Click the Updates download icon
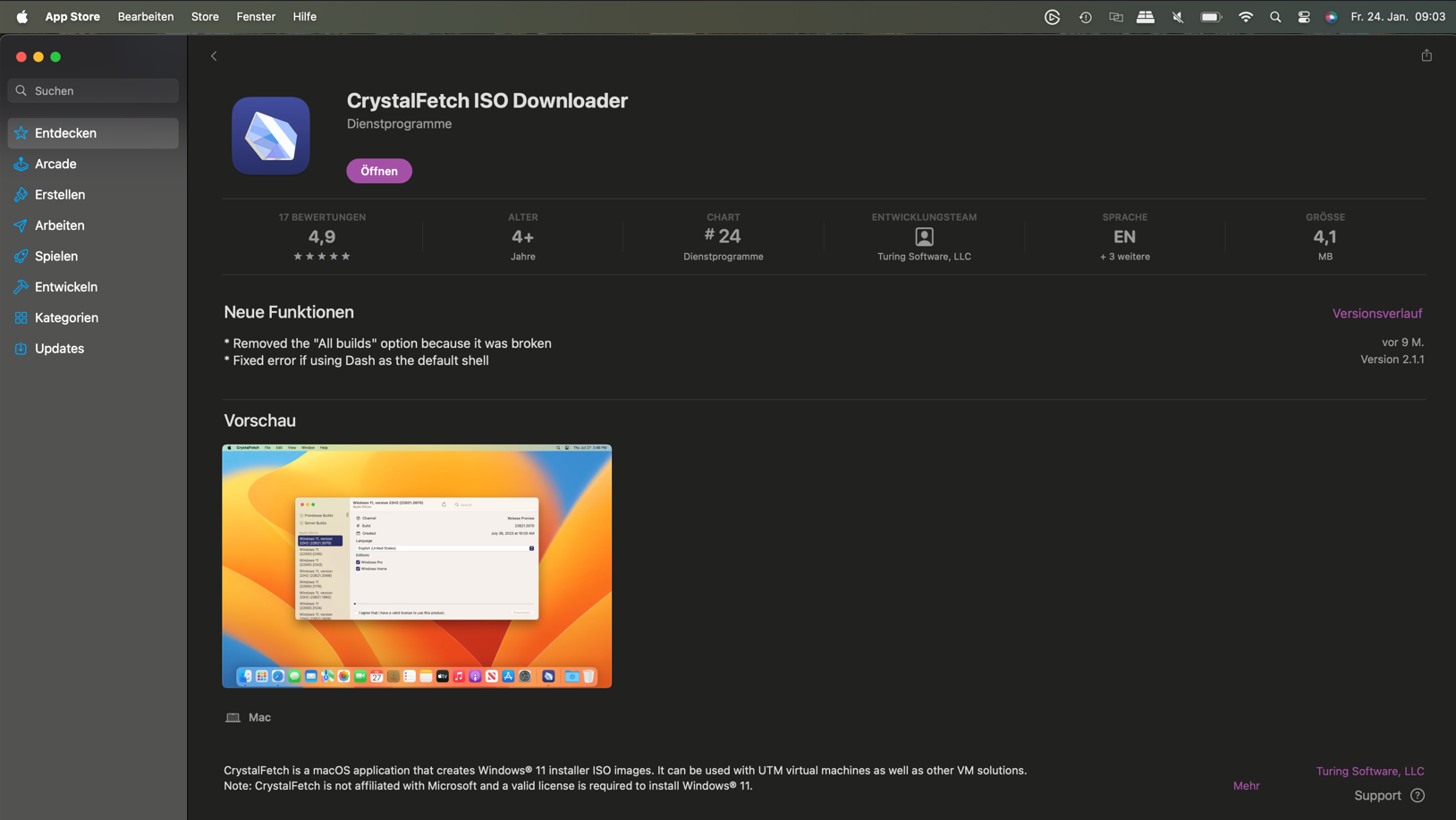Viewport: 1456px width, 820px height. pyautogui.click(x=21, y=349)
